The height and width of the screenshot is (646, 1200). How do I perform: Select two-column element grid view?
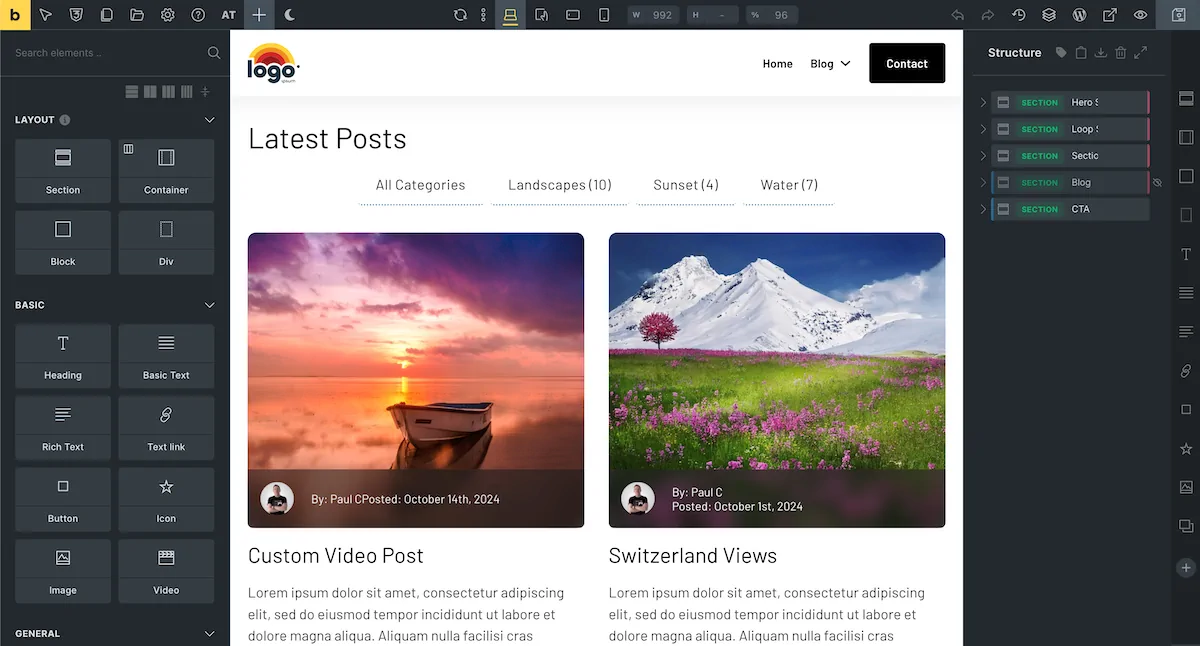tap(150, 92)
